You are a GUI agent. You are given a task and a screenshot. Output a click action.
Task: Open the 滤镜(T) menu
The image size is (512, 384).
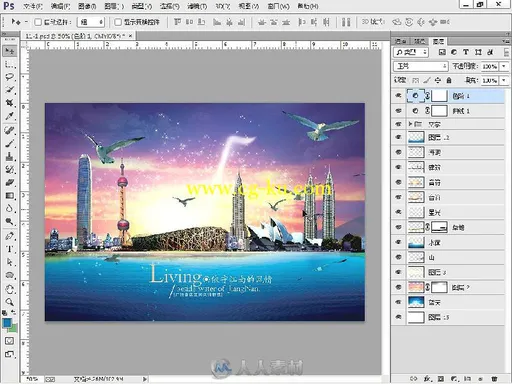pyautogui.click(x=197, y=6)
